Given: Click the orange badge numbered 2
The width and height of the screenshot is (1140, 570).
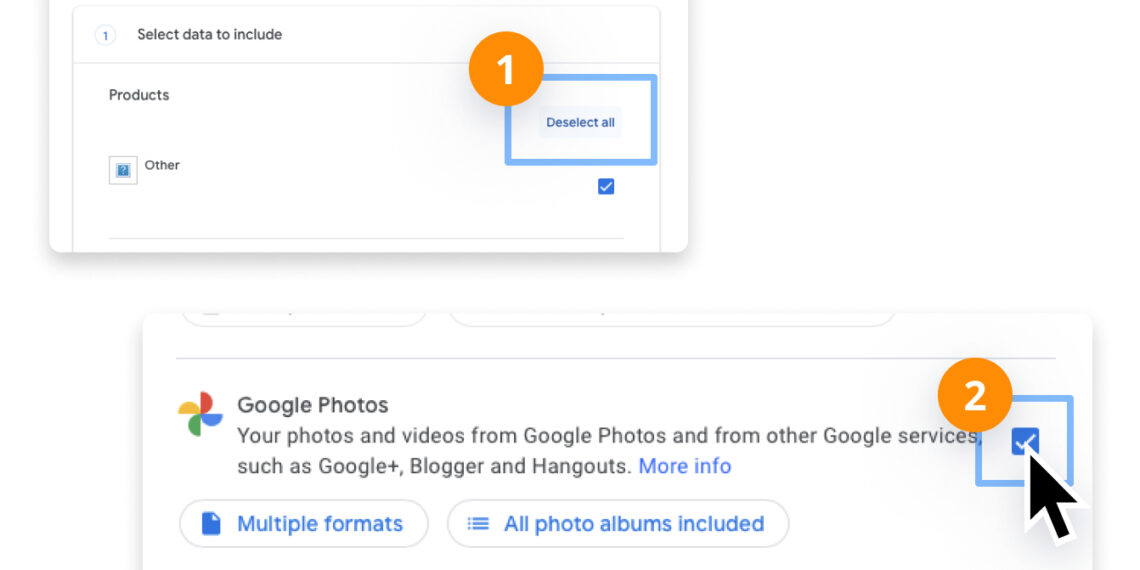Looking at the screenshot, I should pyautogui.click(x=974, y=396).
